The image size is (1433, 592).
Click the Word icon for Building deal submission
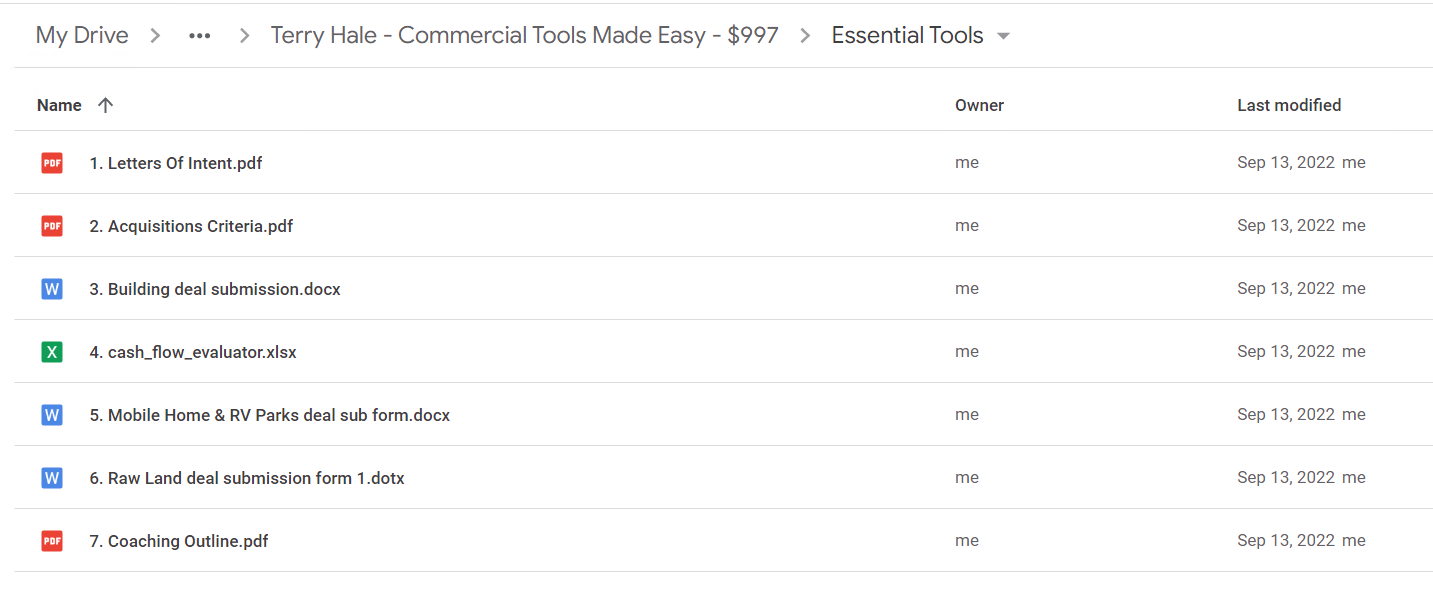52,288
